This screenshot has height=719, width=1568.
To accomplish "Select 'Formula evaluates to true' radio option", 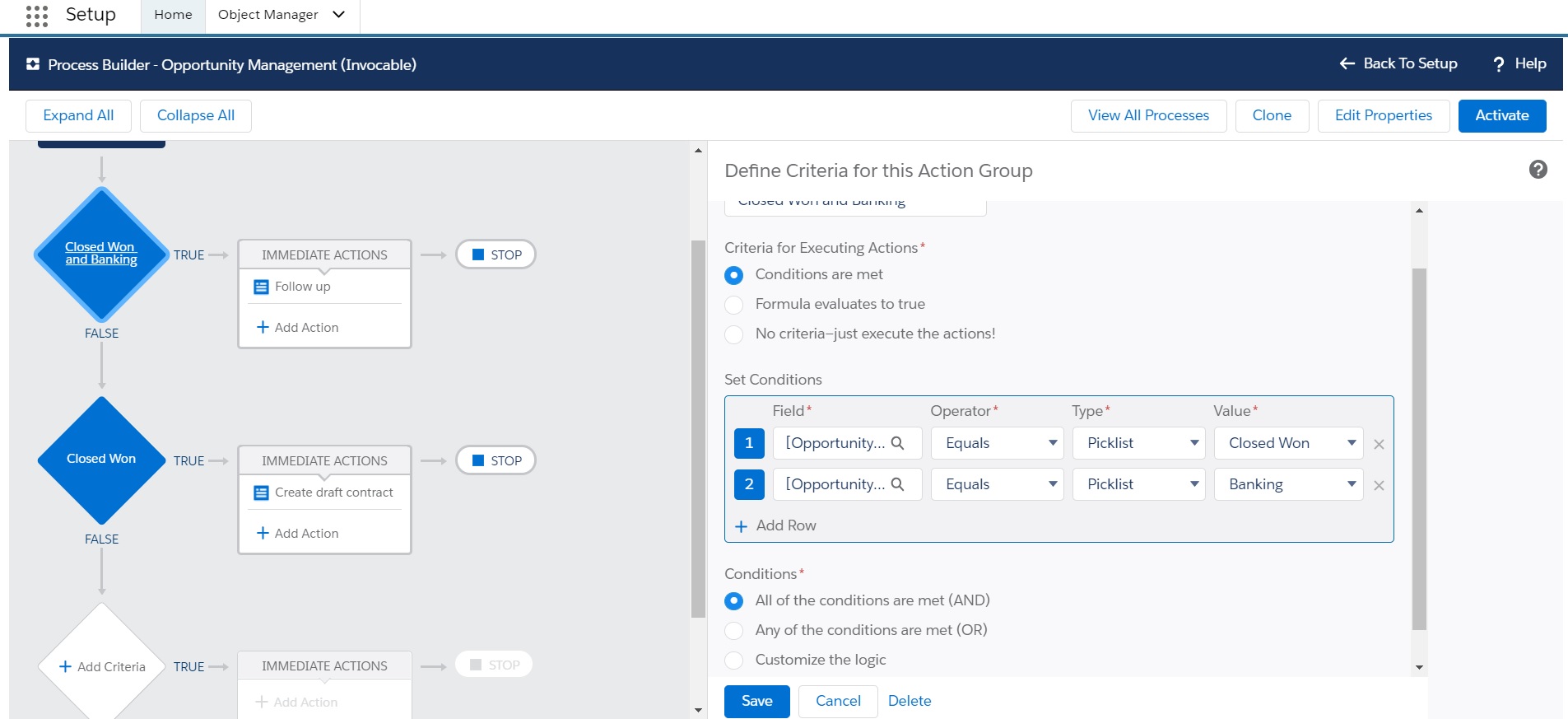I will pos(734,305).
